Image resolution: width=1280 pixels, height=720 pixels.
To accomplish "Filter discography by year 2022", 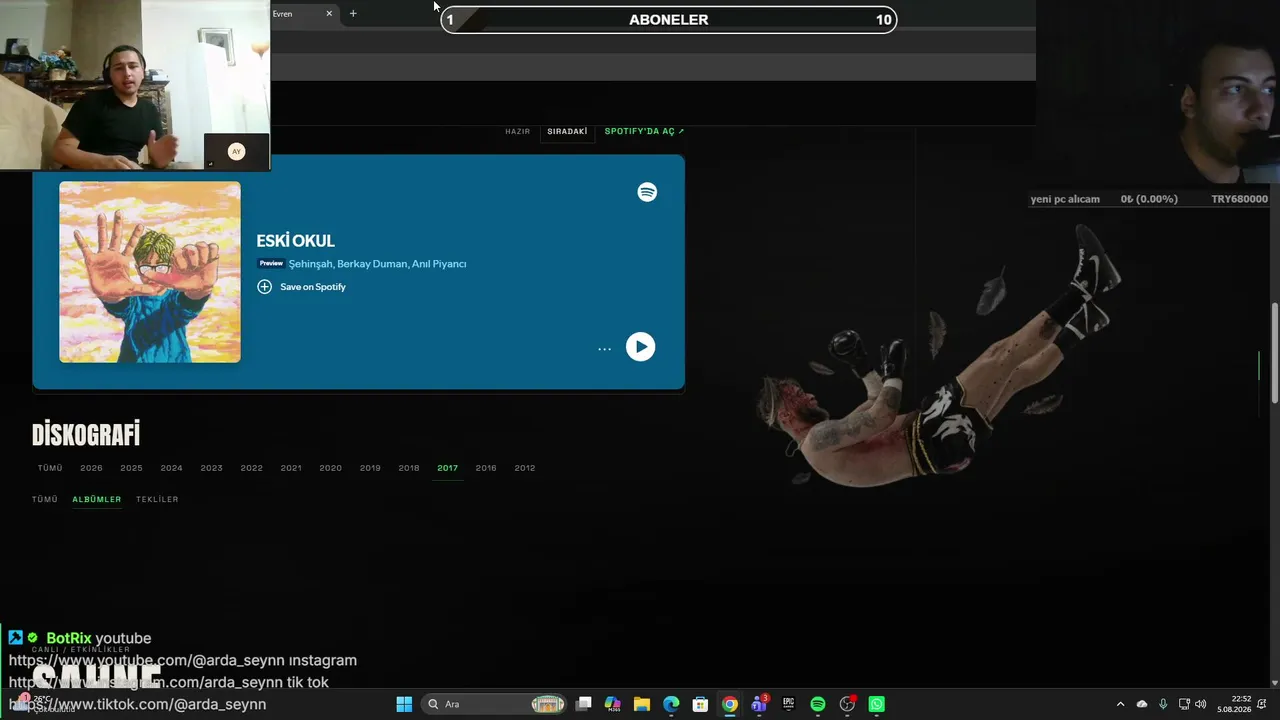I will point(251,468).
